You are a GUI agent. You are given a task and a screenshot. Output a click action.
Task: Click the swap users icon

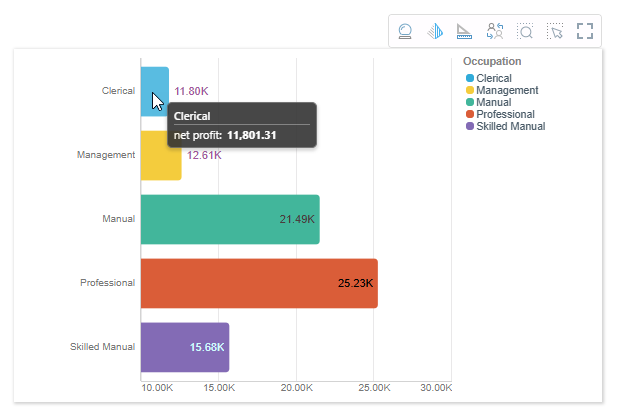point(495,31)
